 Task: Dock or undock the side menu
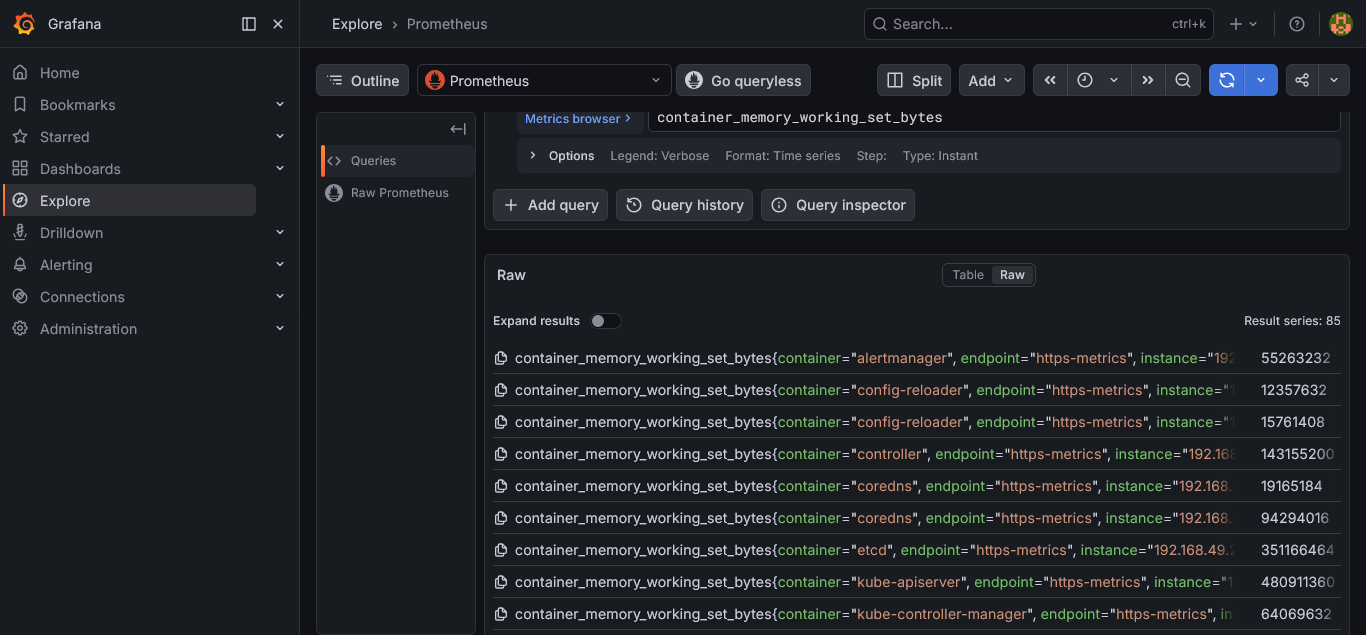[x=249, y=24]
